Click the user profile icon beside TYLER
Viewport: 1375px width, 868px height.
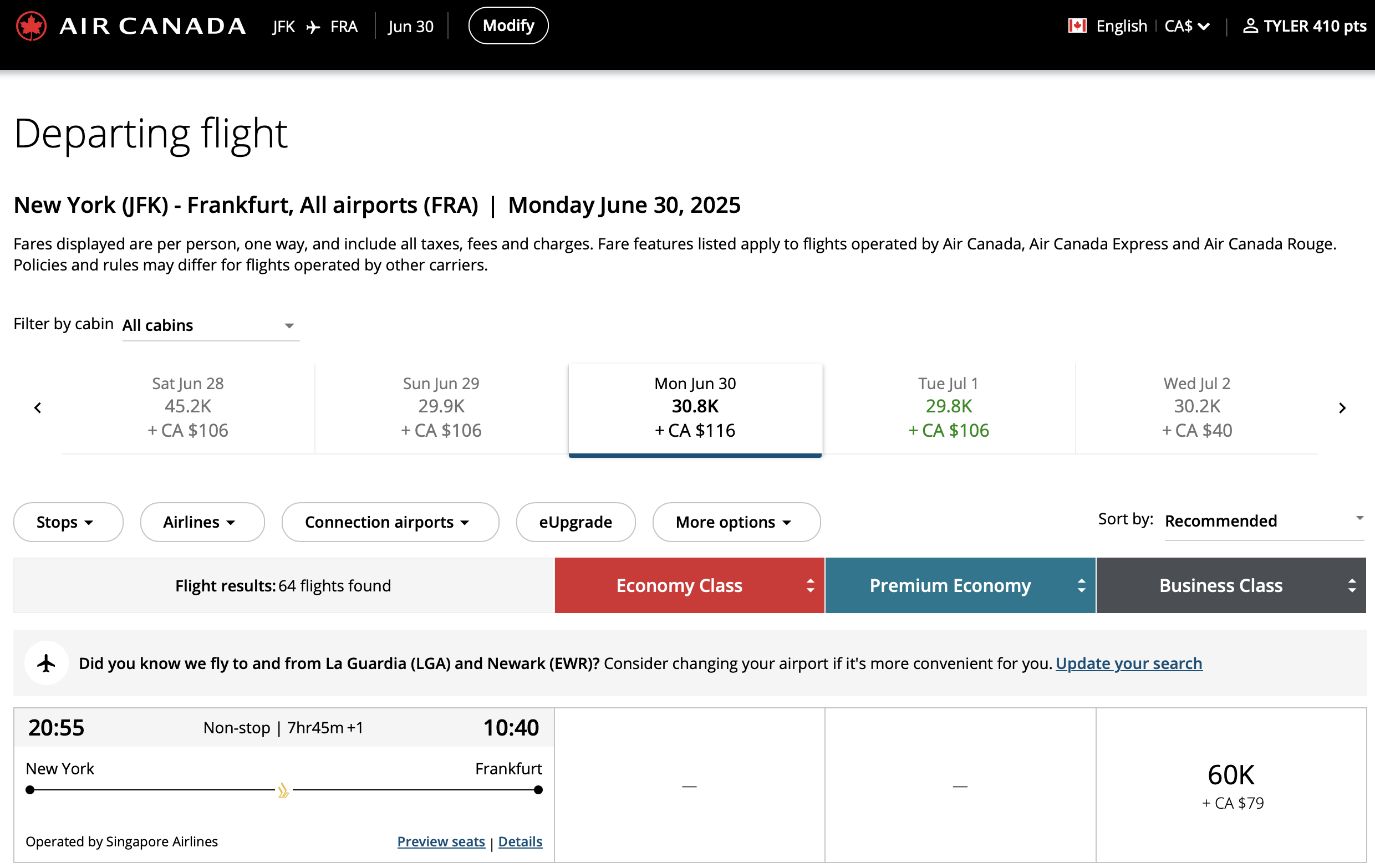pos(1250,26)
